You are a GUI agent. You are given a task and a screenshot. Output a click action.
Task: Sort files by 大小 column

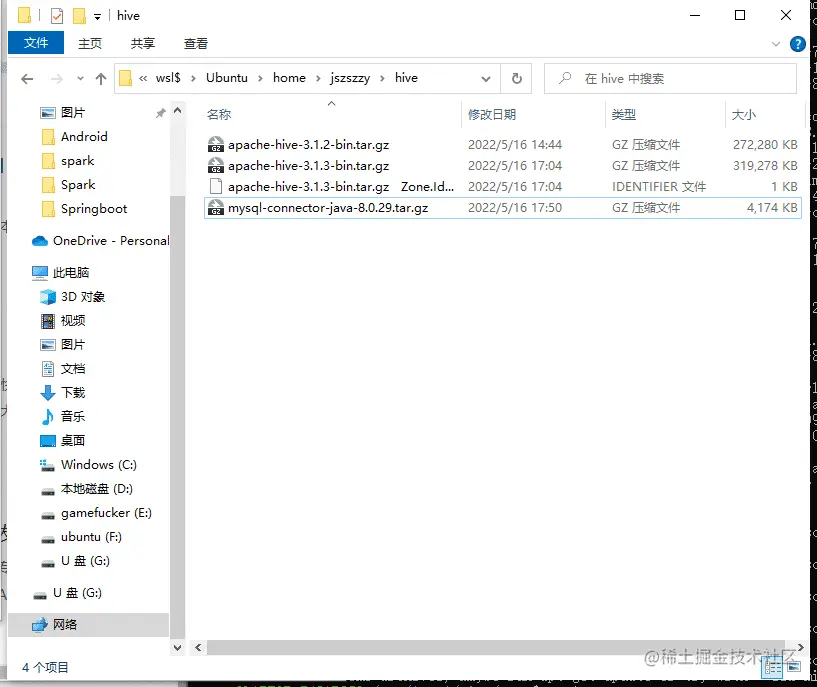pos(744,115)
